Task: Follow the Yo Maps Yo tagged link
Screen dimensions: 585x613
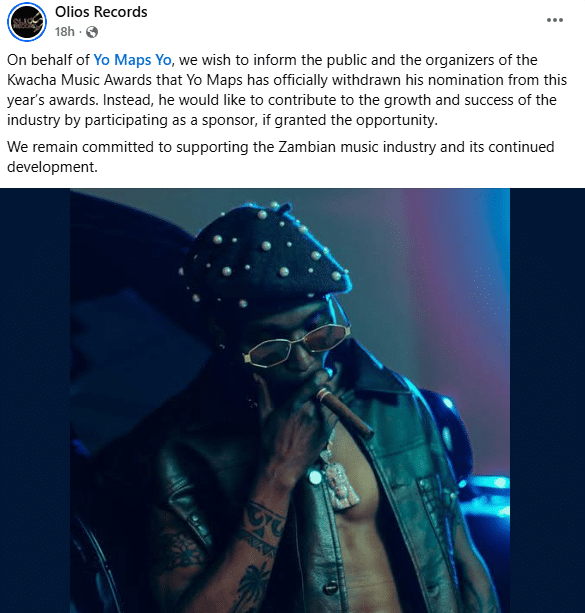Action: pyautogui.click(x=132, y=60)
